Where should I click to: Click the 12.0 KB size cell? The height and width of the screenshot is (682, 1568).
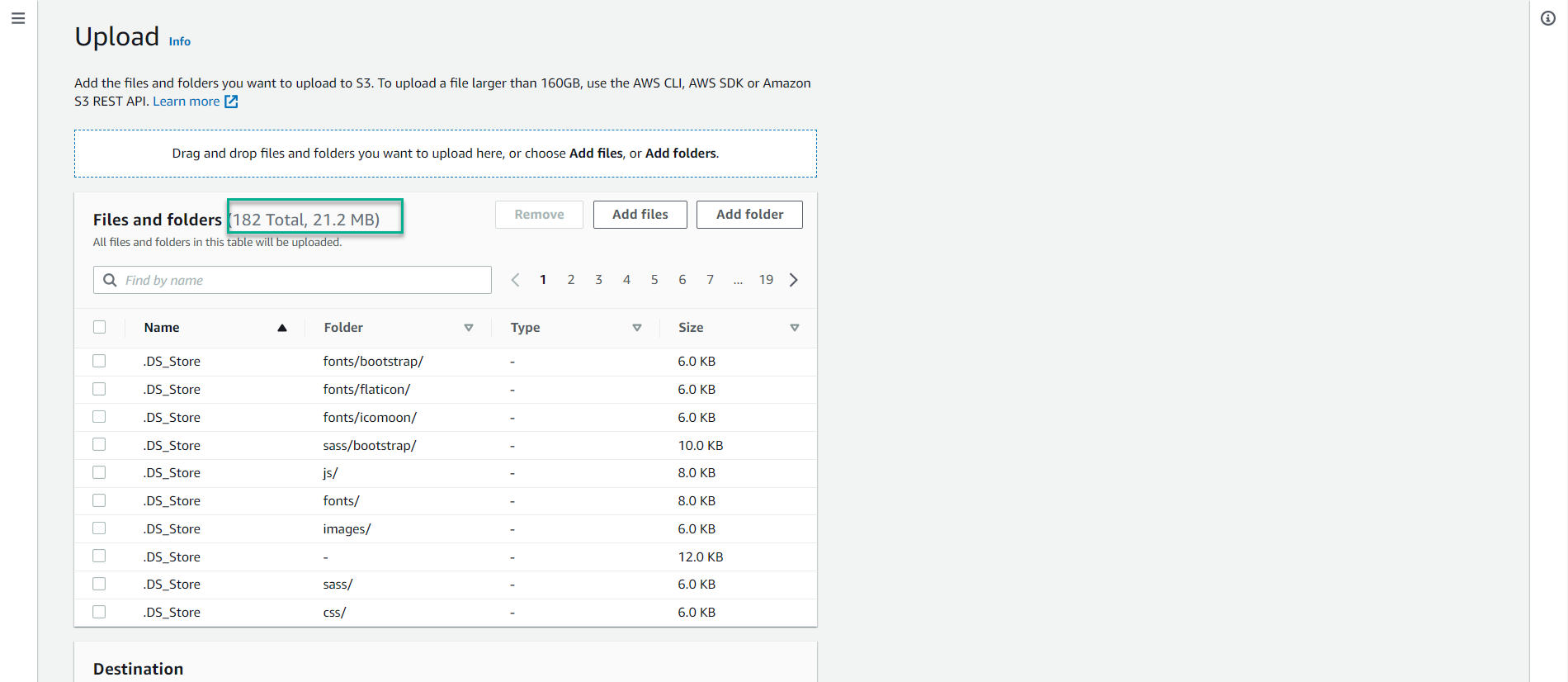(x=701, y=557)
